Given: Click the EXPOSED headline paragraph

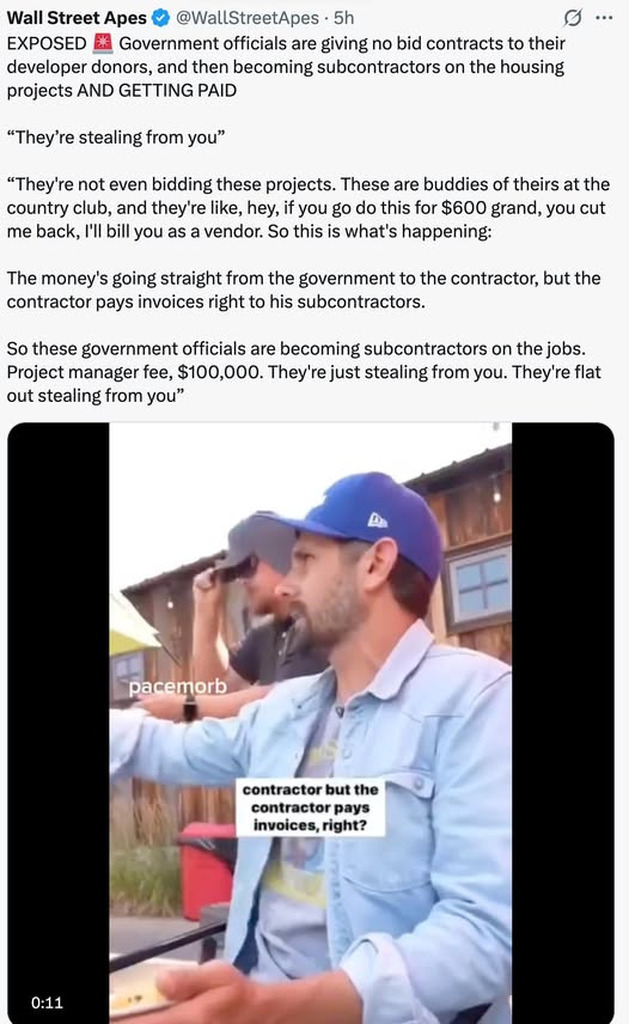Looking at the screenshot, I should (x=286, y=67).
